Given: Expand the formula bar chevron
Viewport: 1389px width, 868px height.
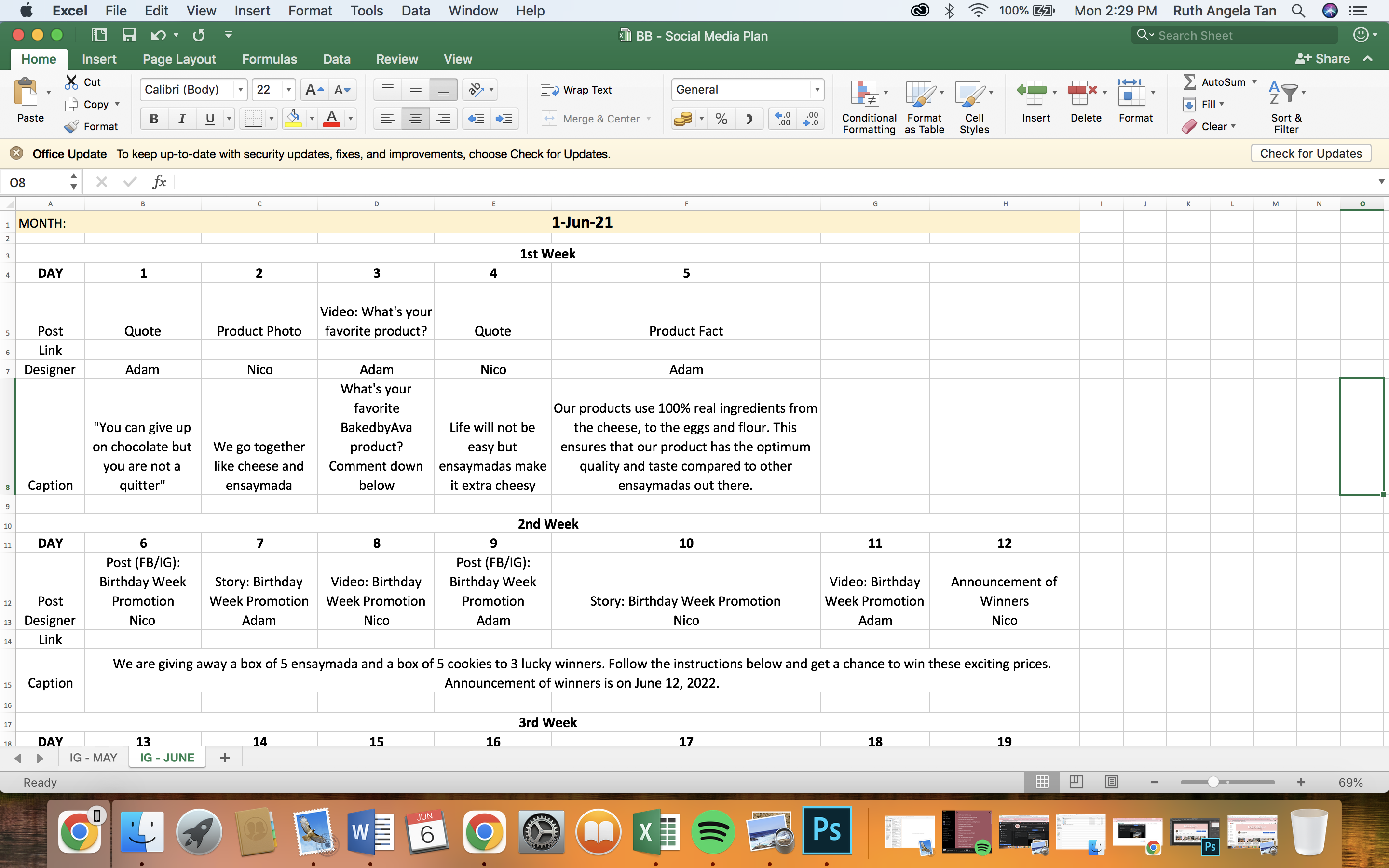Looking at the screenshot, I should pyautogui.click(x=1381, y=181).
